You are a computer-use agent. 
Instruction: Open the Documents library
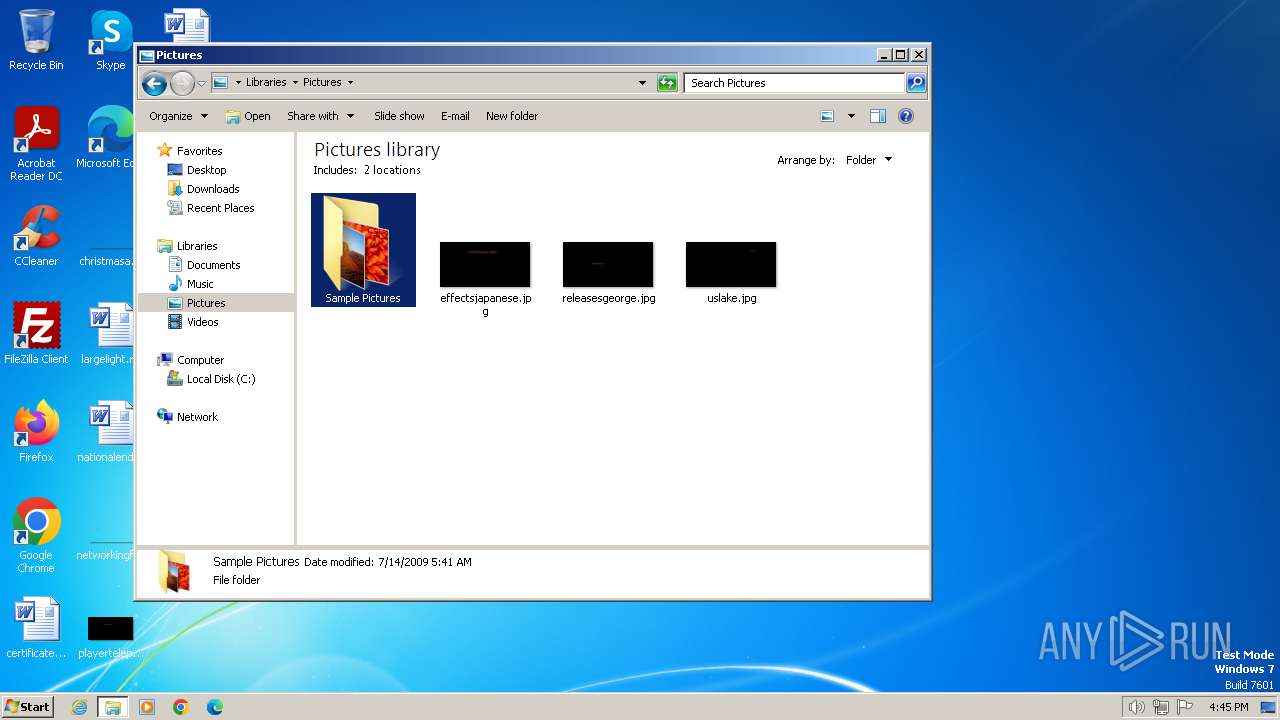pos(213,265)
